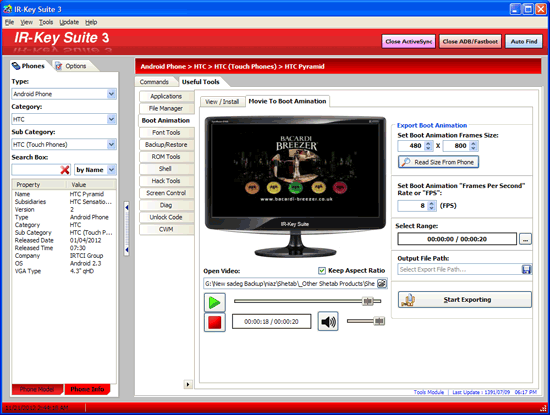
Task: Open the Shell section
Action: 166,169
